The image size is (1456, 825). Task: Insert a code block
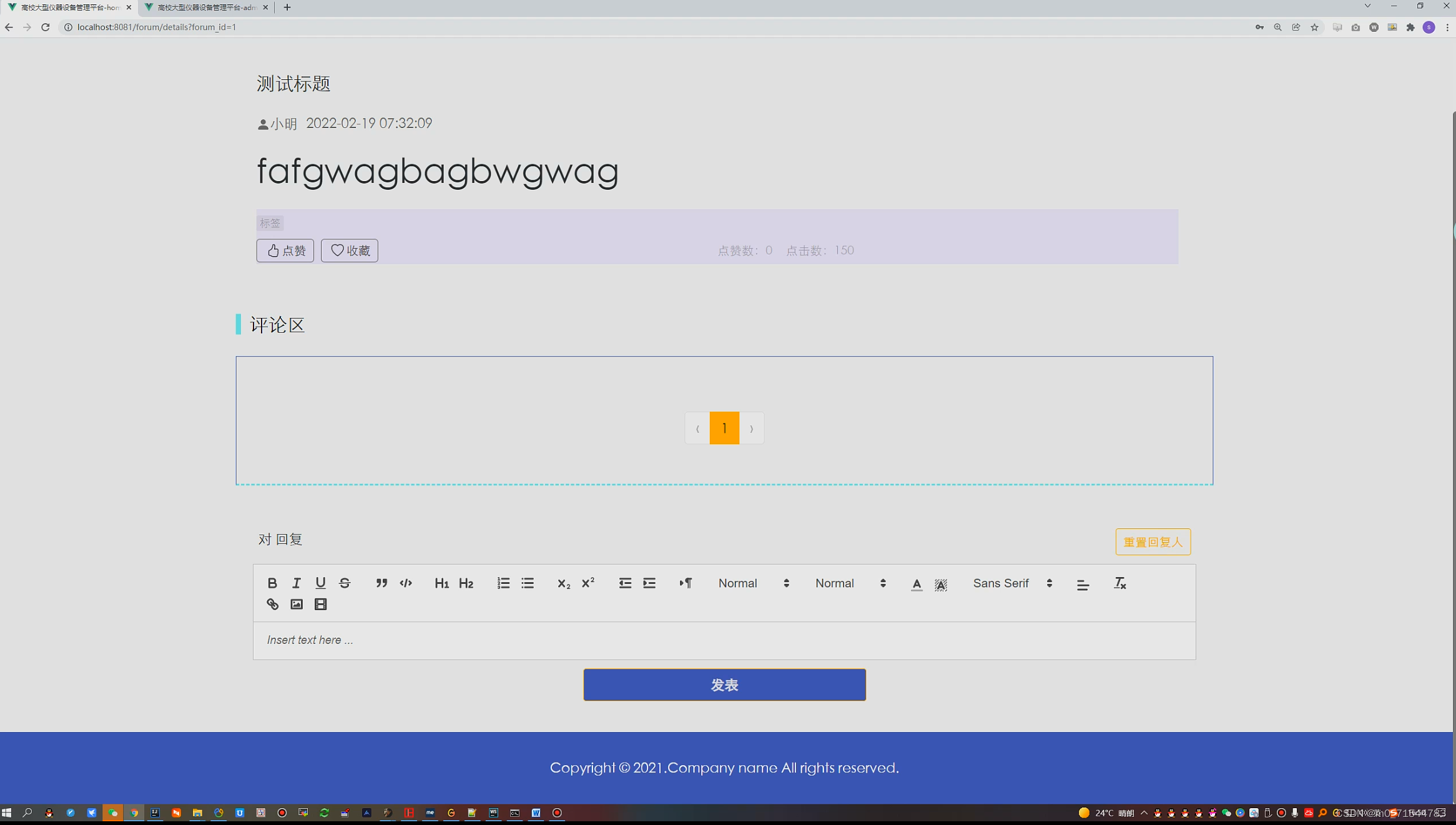pyautogui.click(x=406, y=583)
